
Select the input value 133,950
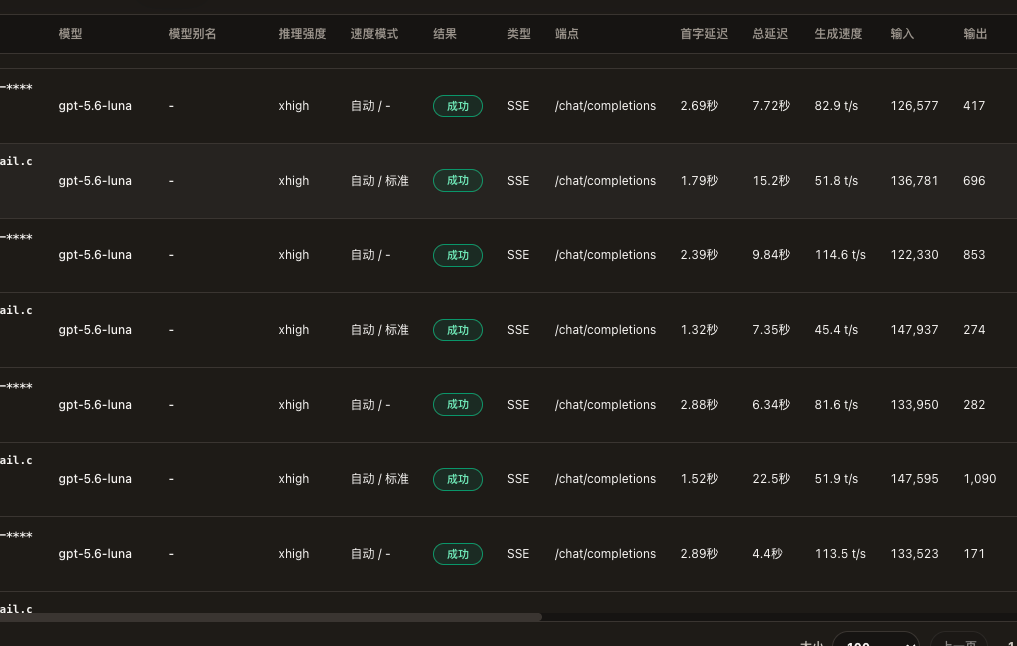(914, 405)
